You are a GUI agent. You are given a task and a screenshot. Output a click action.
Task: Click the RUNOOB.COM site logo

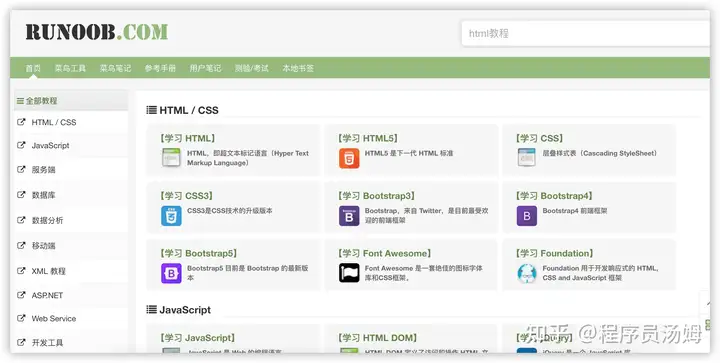click(x=97, y=32)
